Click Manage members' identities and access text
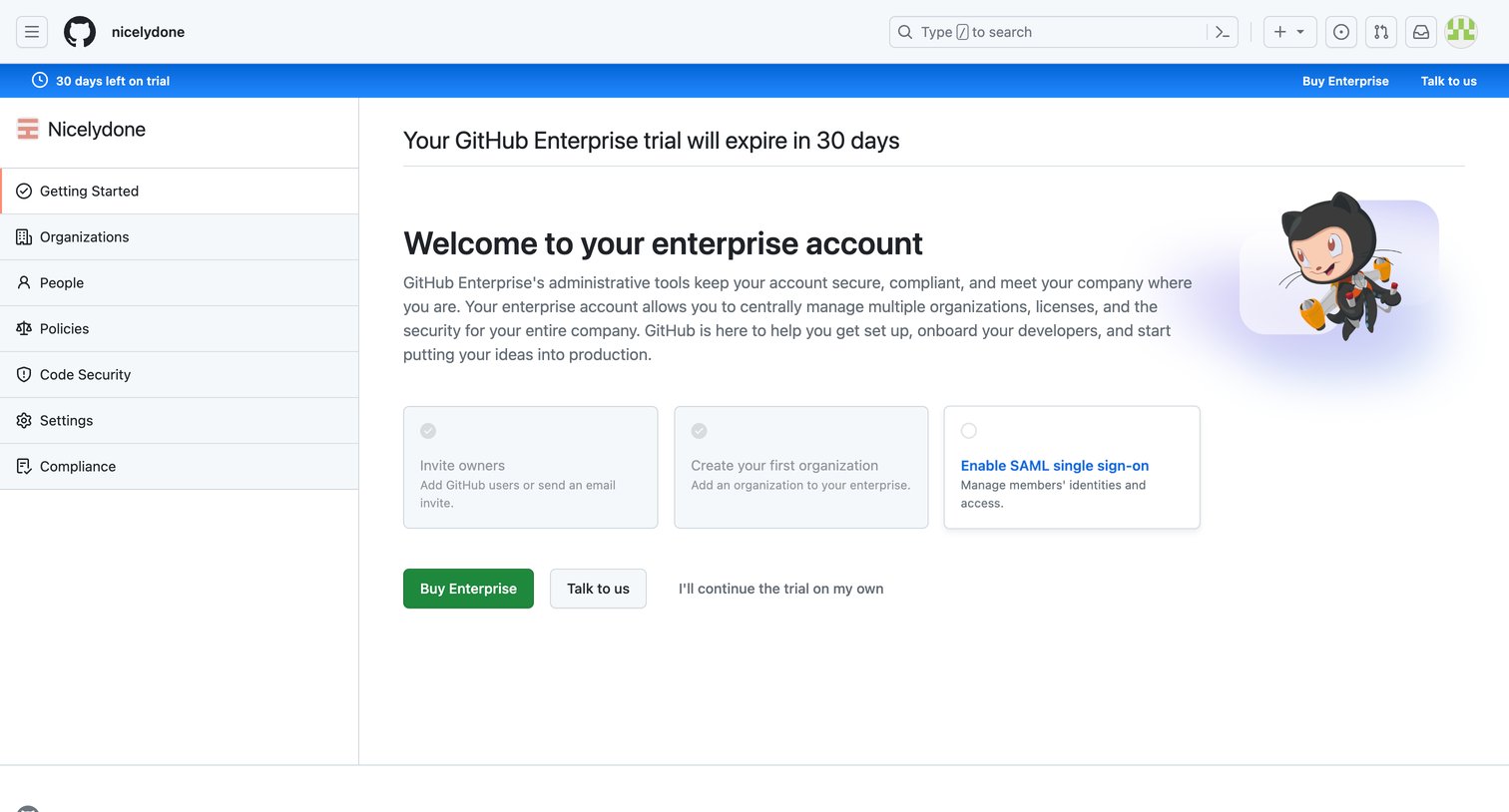 coord(1053,494)
